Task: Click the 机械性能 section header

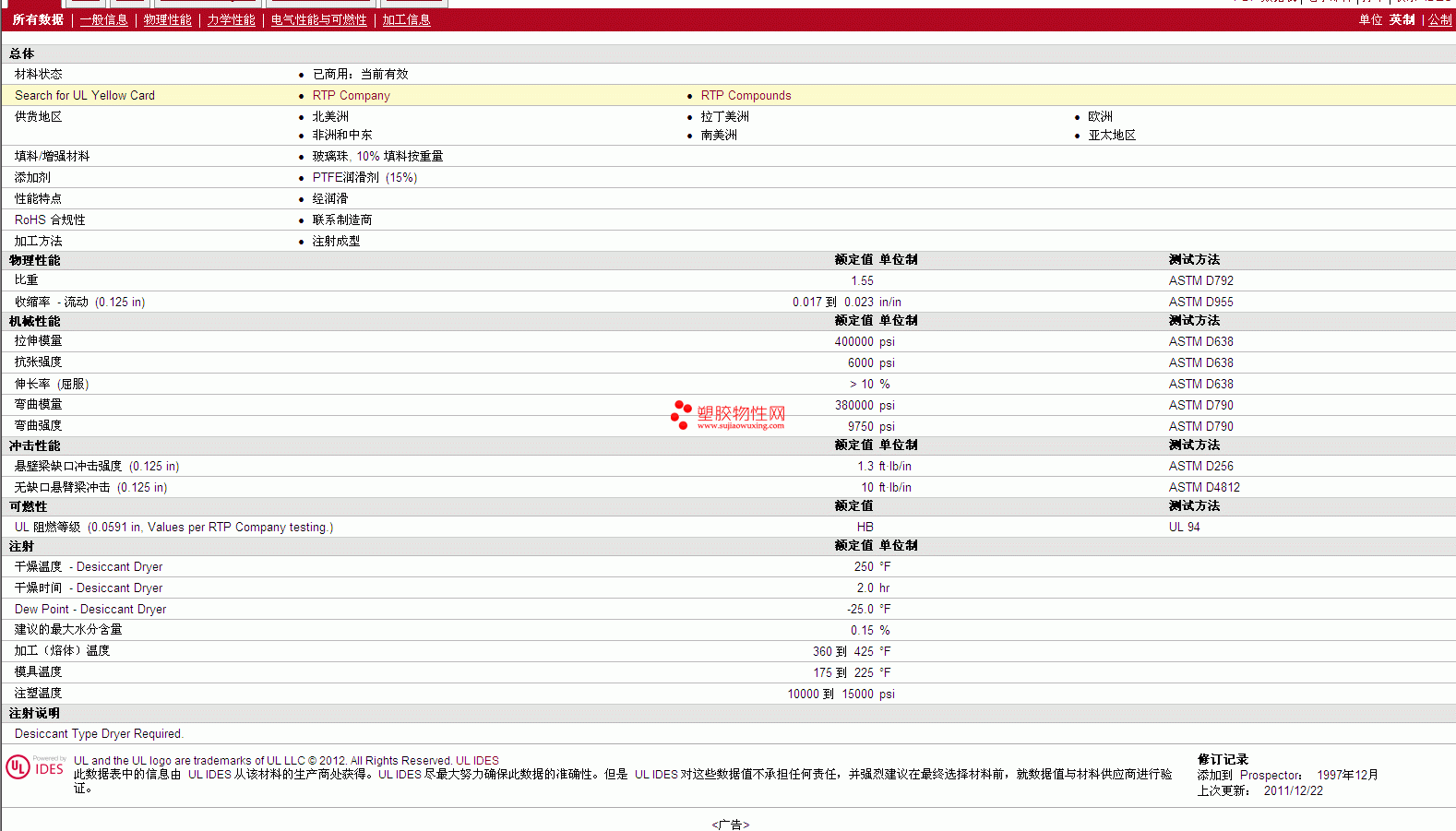Action: click(35, 321)
